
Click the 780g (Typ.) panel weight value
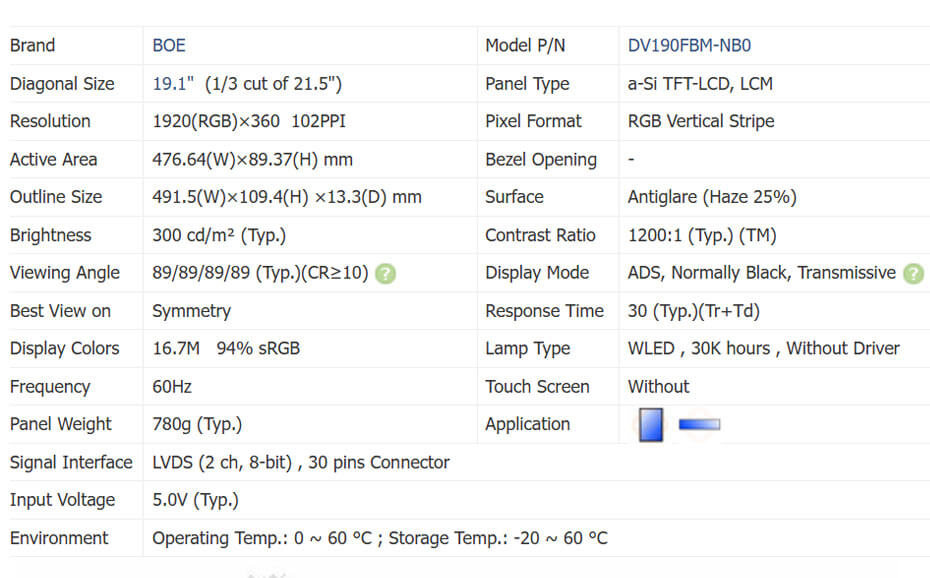[197, 424]
